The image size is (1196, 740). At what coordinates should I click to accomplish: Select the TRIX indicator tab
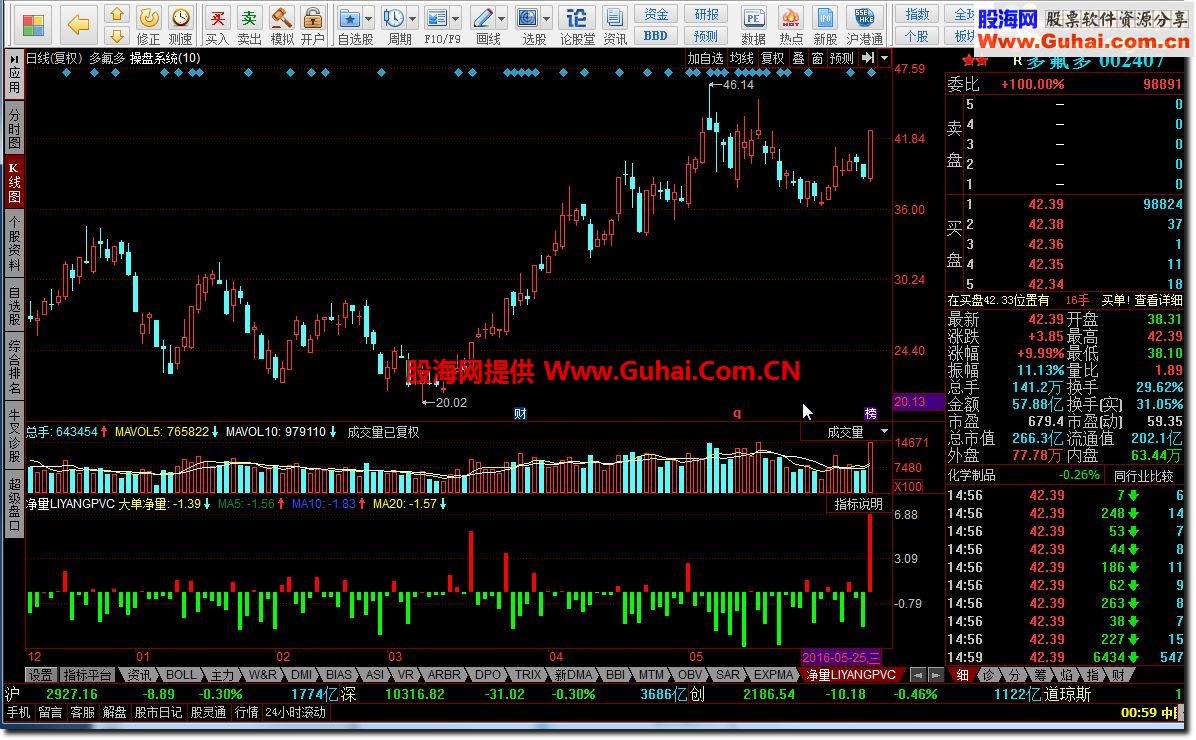pos(528,675)
